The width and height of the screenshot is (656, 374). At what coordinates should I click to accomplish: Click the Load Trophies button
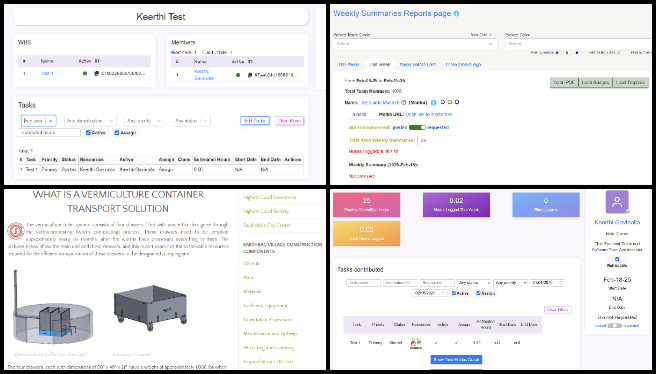pos(630,82)
